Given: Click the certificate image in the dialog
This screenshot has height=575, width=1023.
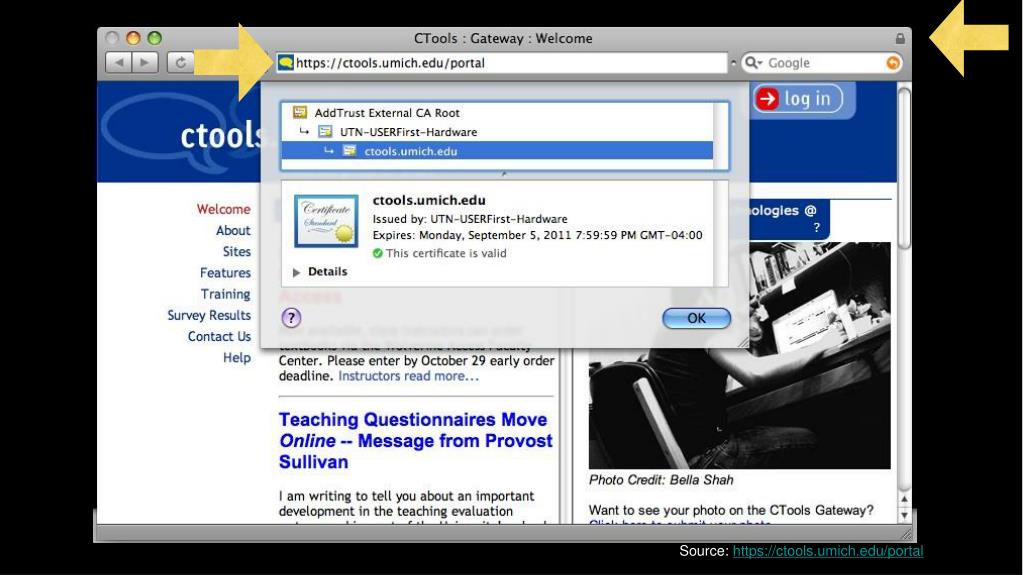Looking at the screenshot, I should tap(326, 221).
